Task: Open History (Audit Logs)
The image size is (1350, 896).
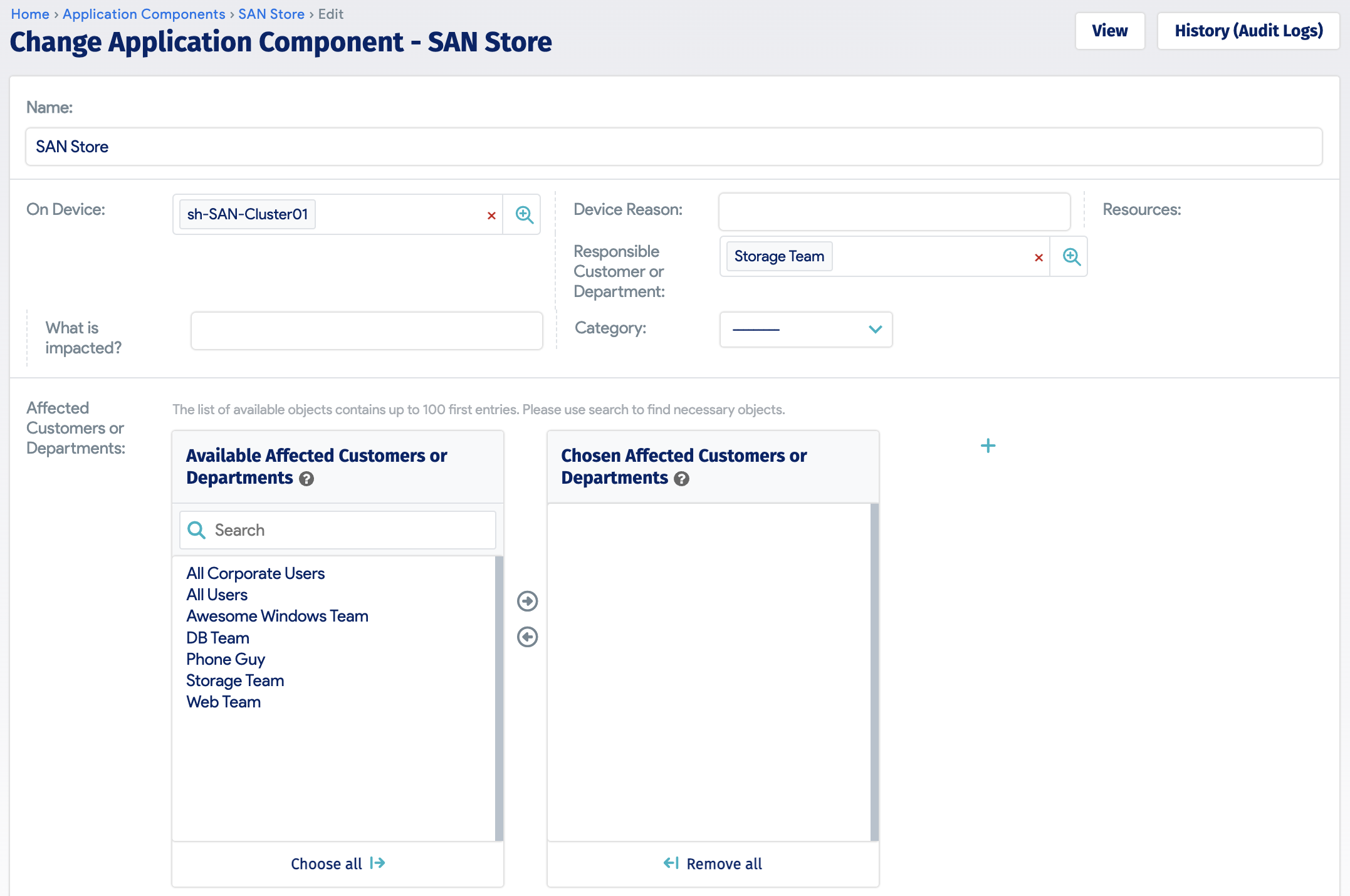Action: (x=1248, y=30)
